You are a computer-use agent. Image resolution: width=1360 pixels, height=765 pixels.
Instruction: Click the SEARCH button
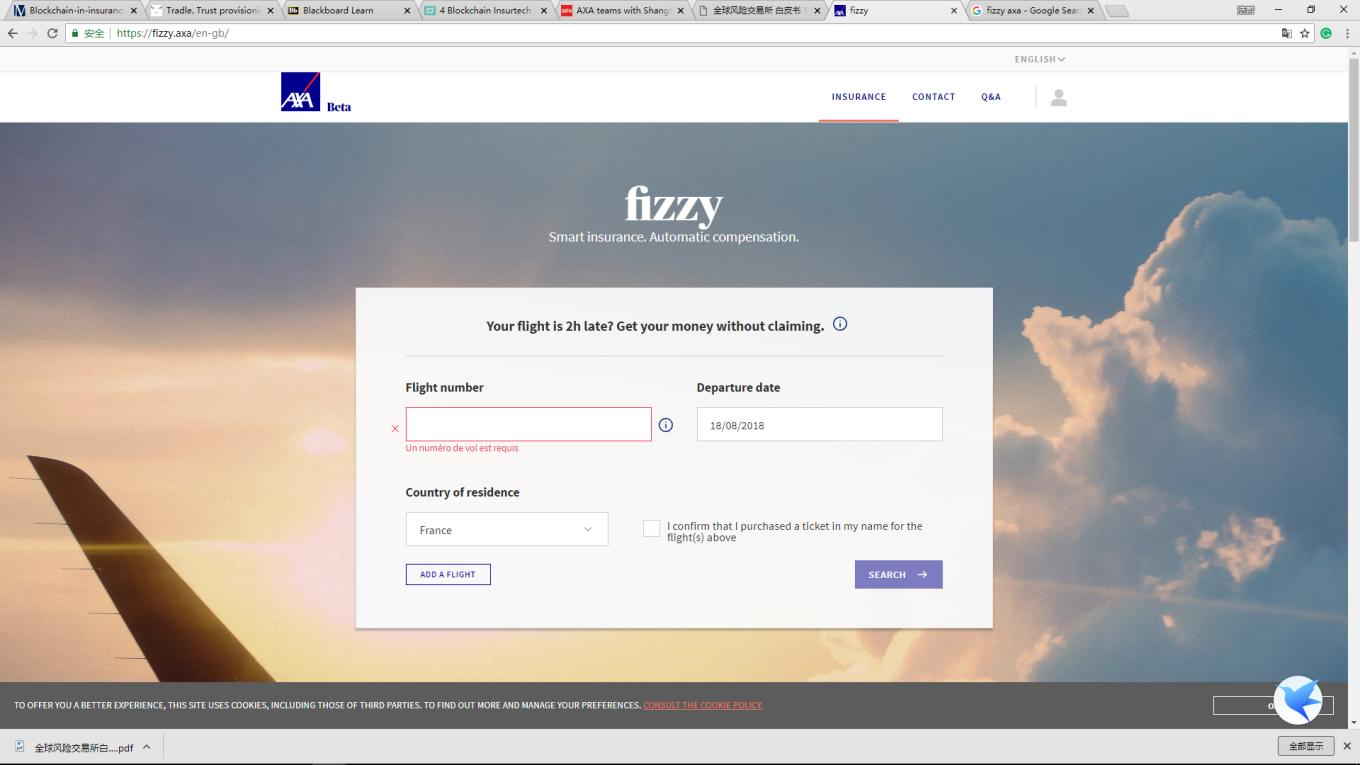(898, 574)
